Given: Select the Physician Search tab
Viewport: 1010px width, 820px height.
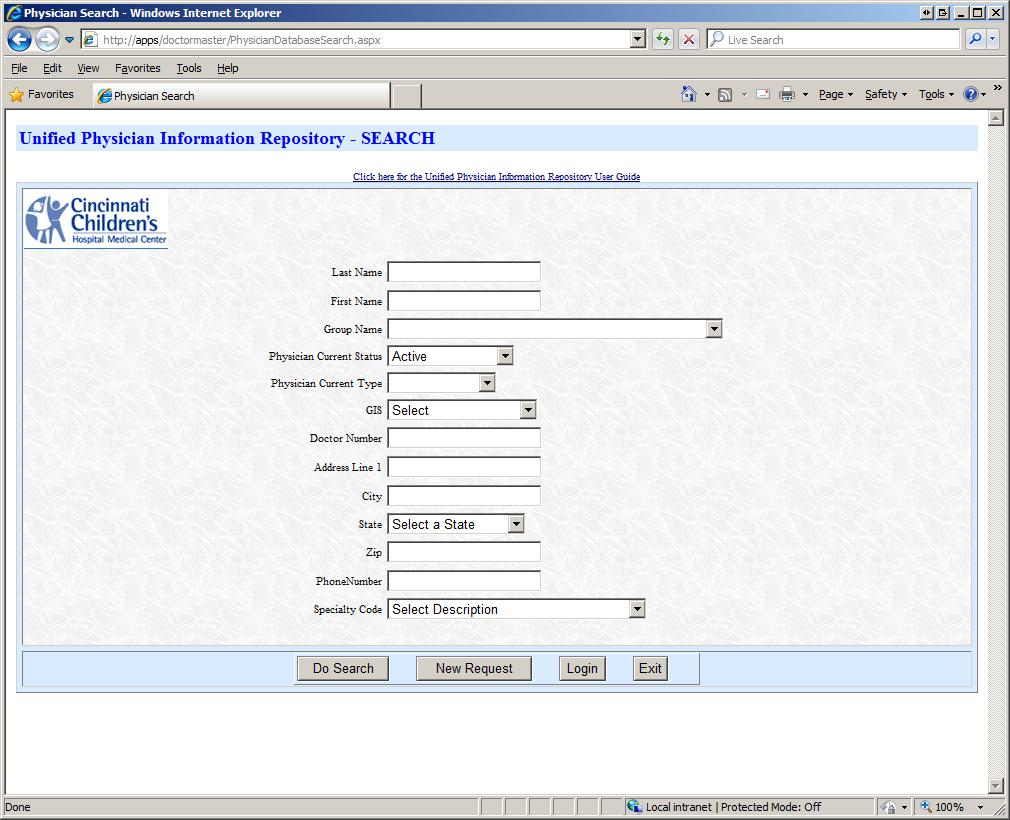Looking at the screenshot, I should click(242, 96).
